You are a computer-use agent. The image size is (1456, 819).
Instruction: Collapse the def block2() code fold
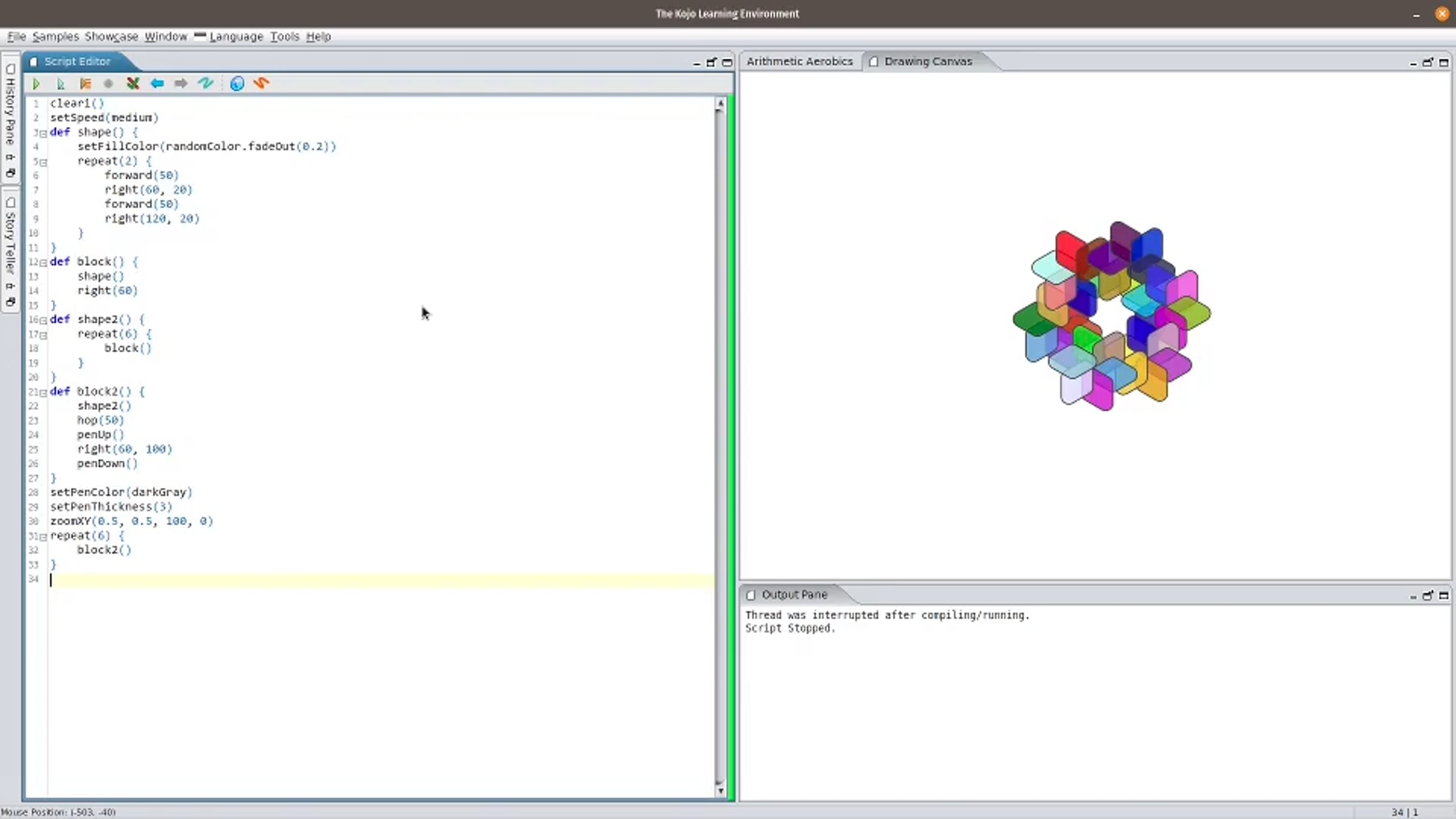43,393
